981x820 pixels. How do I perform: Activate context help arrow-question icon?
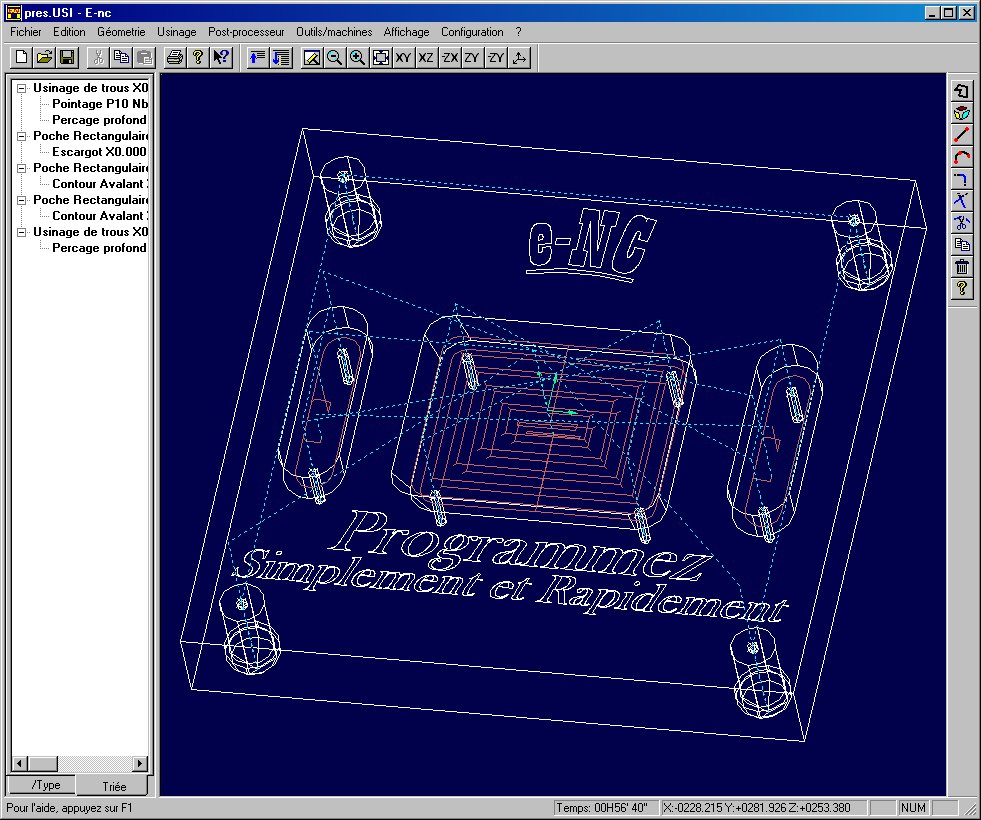(x=221, y=58)
